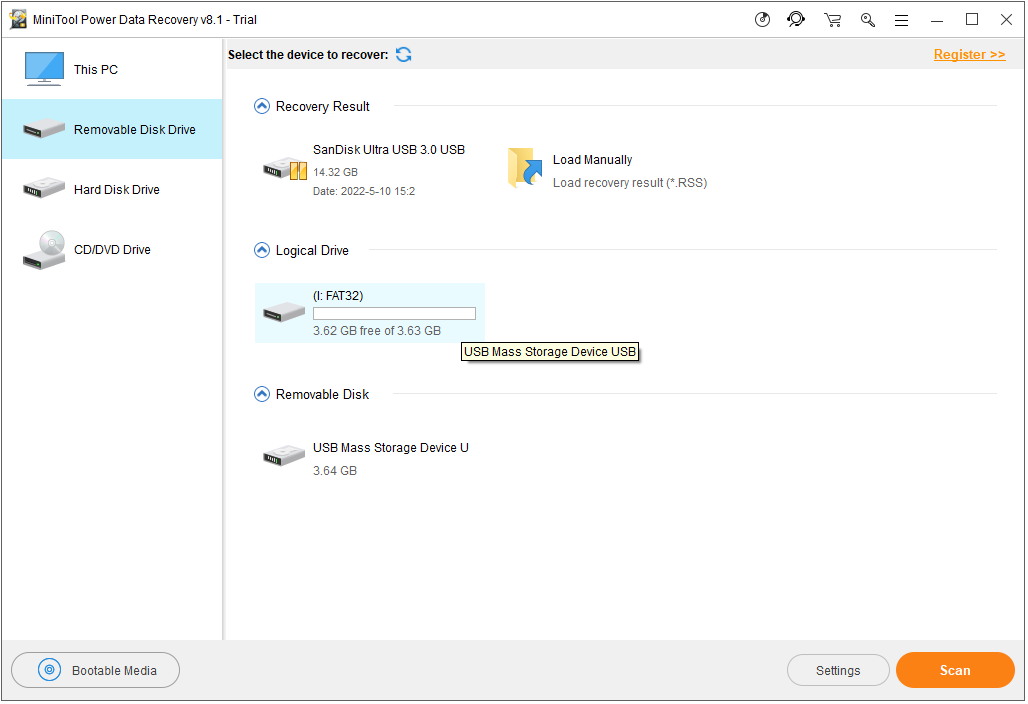This screenshot has width=1028, height=704.
Task: Click the USB Mass Storage Device drive icon
Action: [284, 456]
